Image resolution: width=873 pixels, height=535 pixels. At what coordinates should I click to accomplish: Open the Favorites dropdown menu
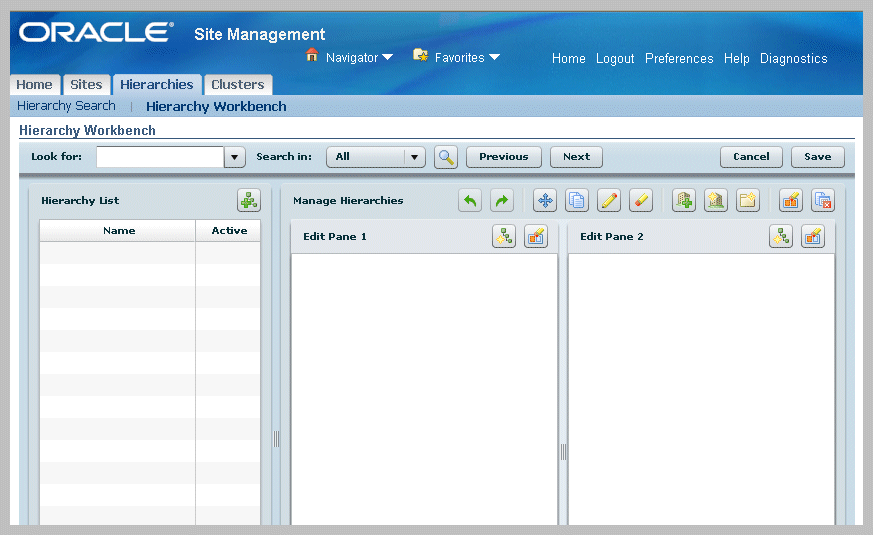tap(467, 57)
